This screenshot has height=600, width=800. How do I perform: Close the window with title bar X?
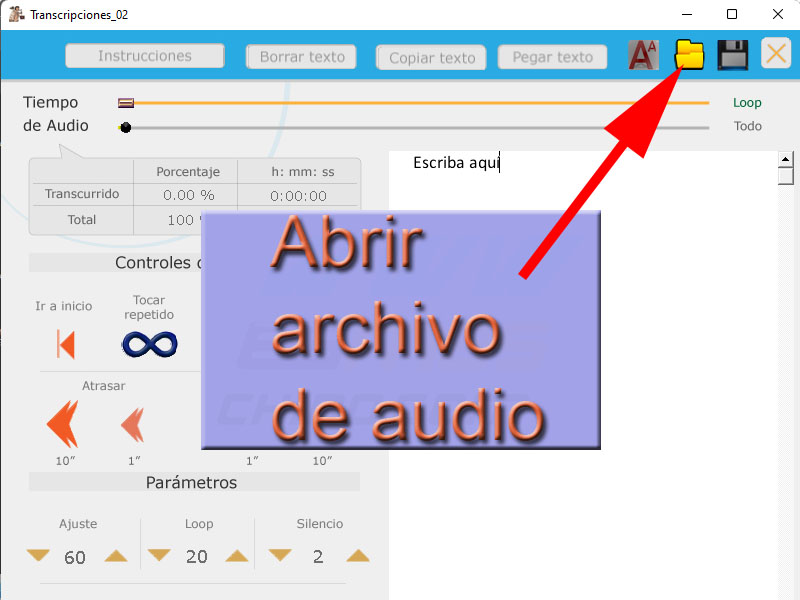coord(778,14)
